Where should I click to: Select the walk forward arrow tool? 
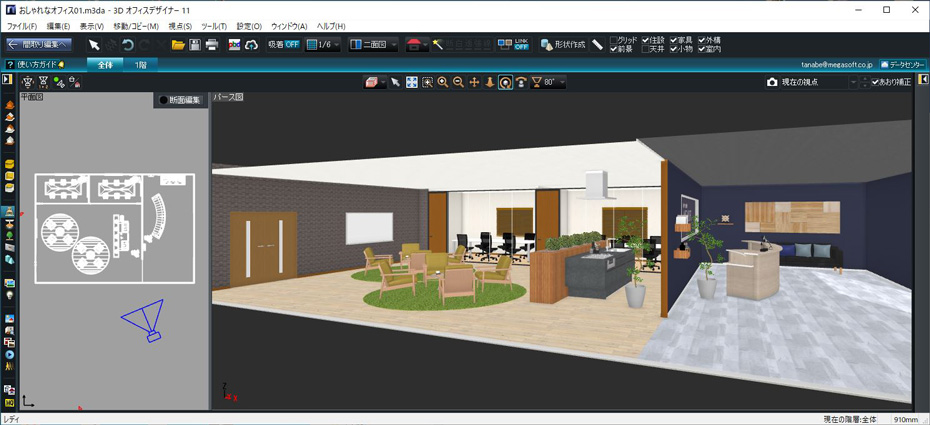coord(490,82)
